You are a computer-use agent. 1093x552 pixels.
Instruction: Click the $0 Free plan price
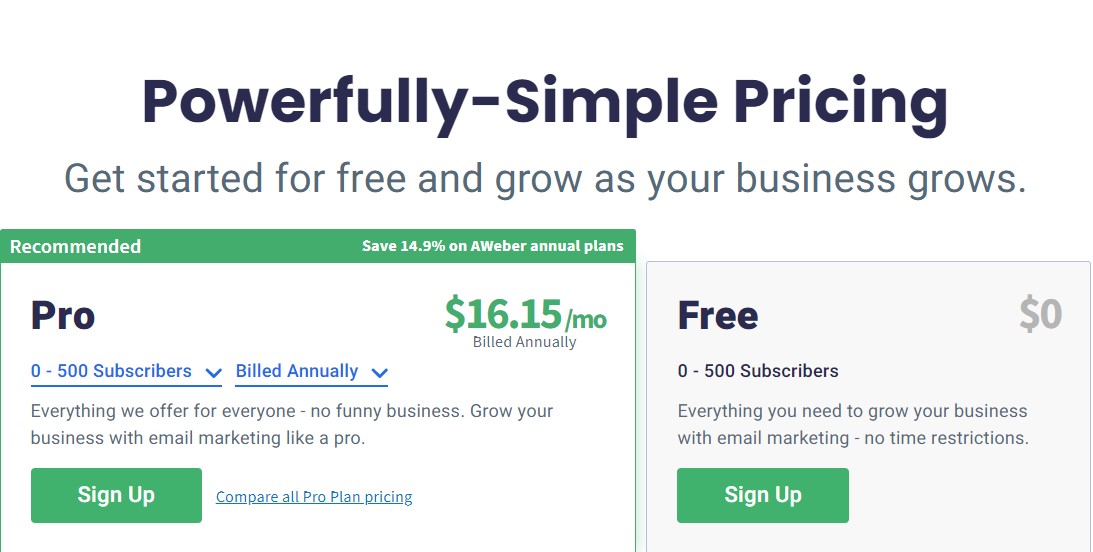1041,314
